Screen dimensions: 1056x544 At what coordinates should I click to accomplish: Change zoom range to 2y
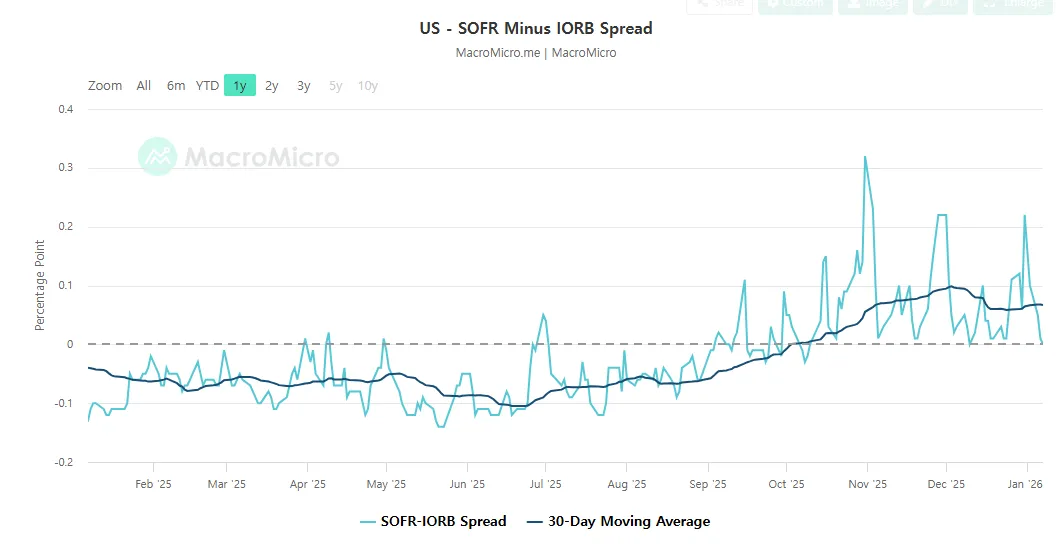[x=272, y=86]
